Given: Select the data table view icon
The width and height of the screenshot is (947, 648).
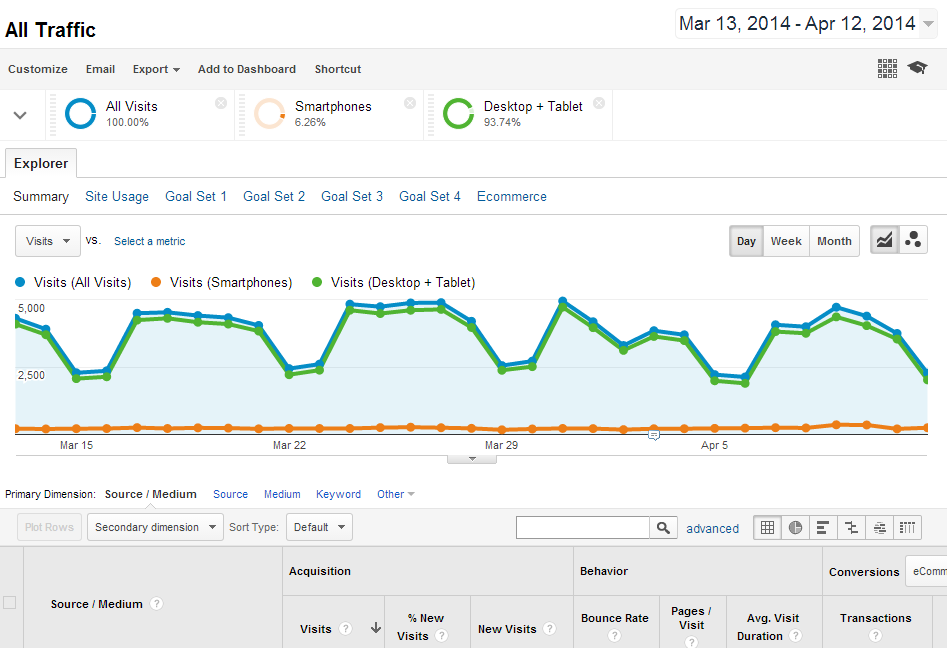Looking at the screenshot, I should click(767, 528).
